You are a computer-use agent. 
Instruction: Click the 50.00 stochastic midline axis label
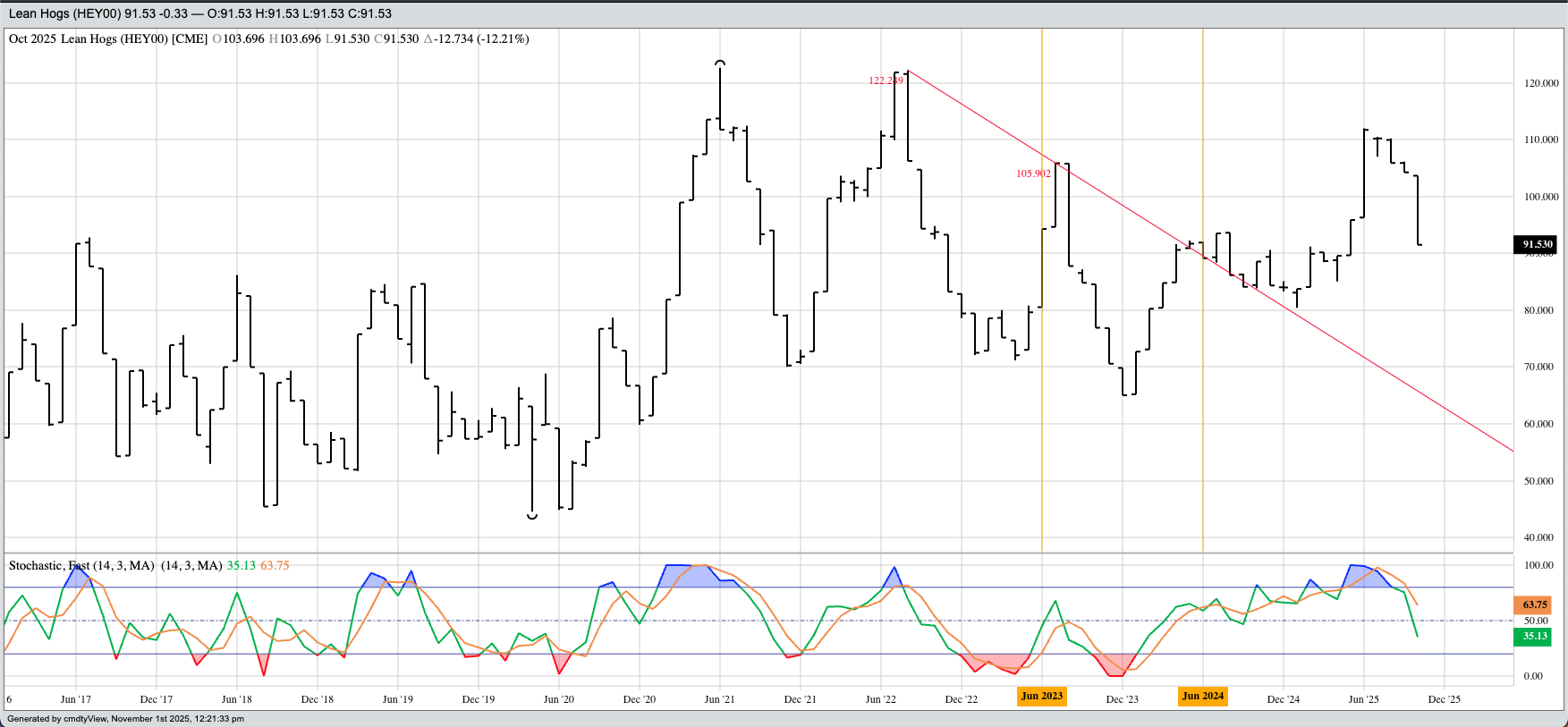coord(1536,621)
